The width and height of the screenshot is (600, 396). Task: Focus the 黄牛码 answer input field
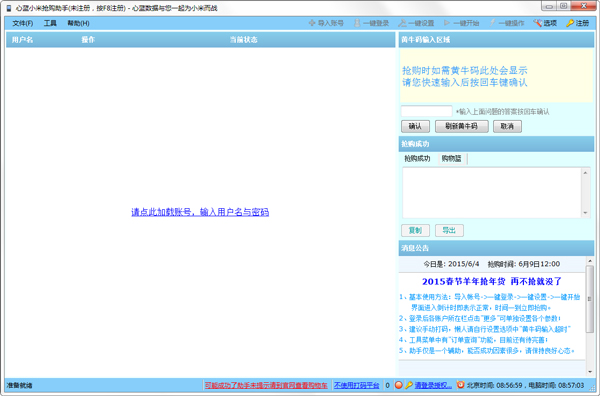426,111
